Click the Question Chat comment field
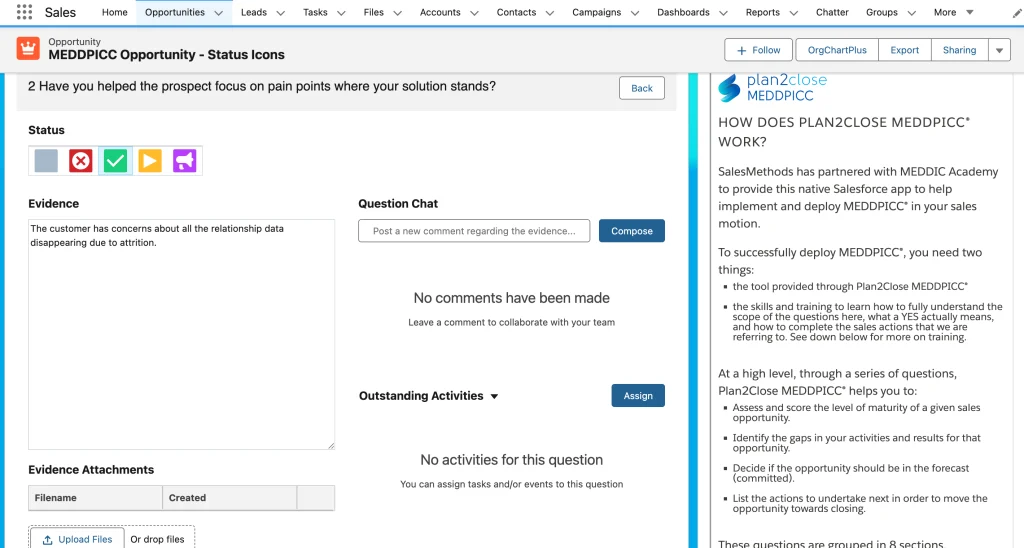 tap(474, 231)
